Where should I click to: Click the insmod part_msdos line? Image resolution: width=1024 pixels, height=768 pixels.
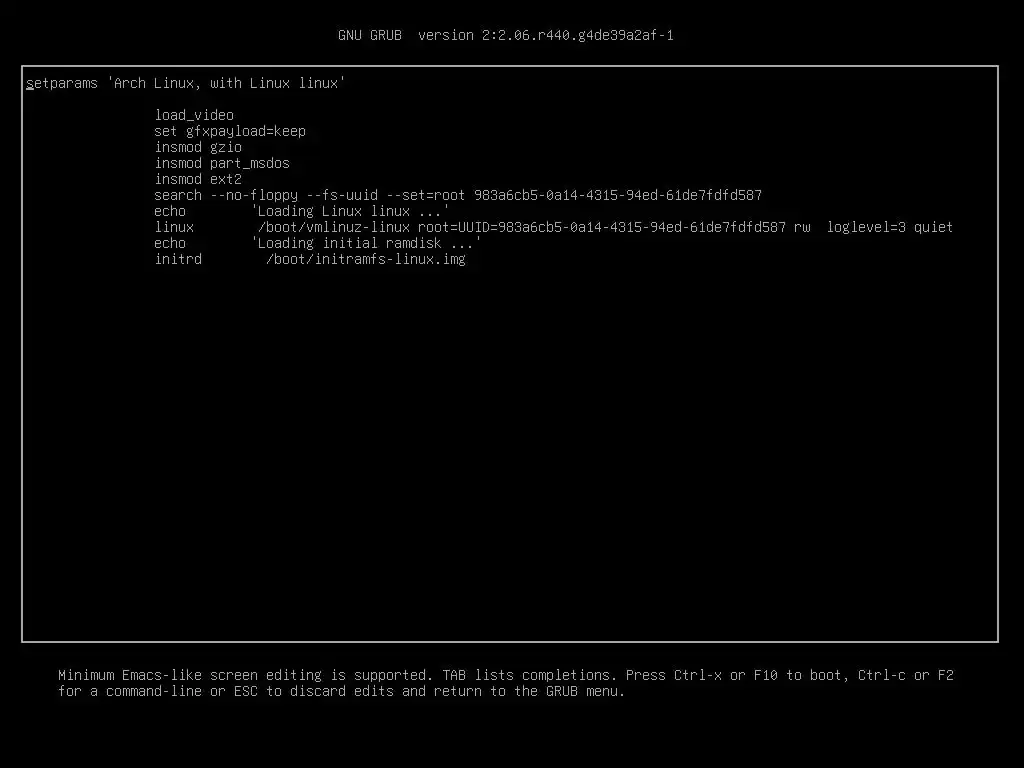(222, 163)
